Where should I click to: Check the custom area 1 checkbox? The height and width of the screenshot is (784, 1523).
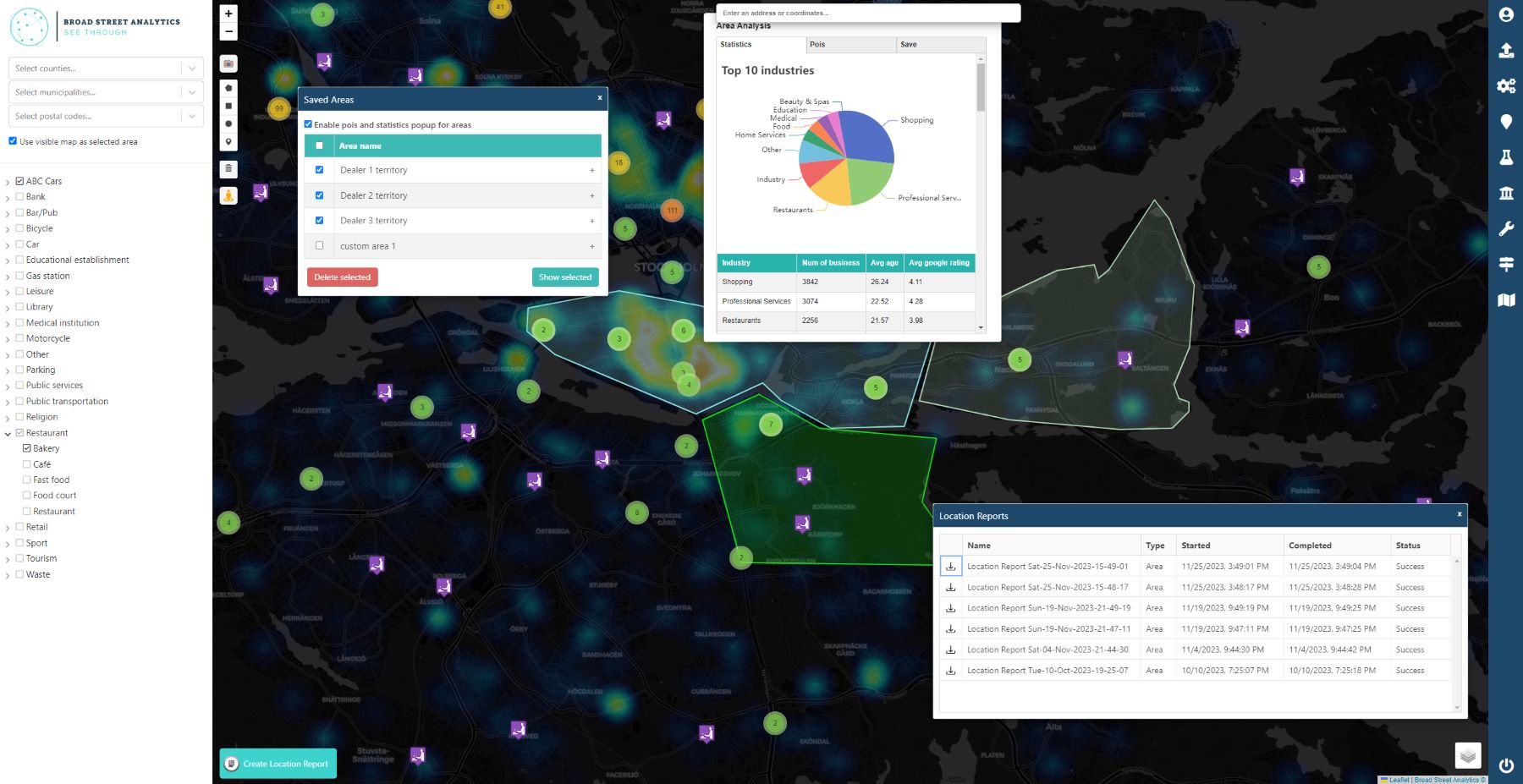point(319,245)
